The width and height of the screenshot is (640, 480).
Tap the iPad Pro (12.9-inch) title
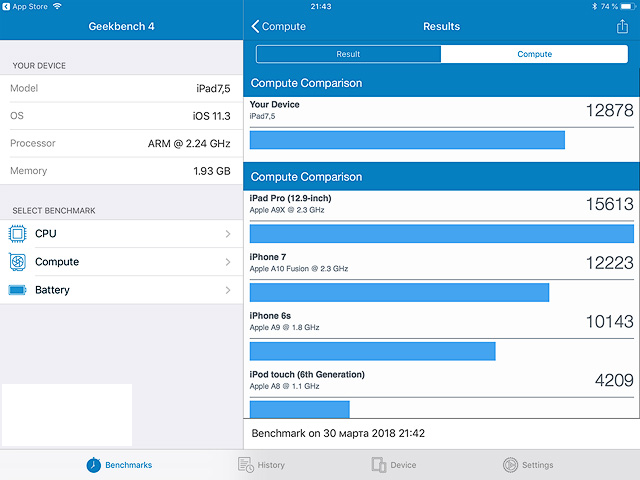click(x=290, y=198)
